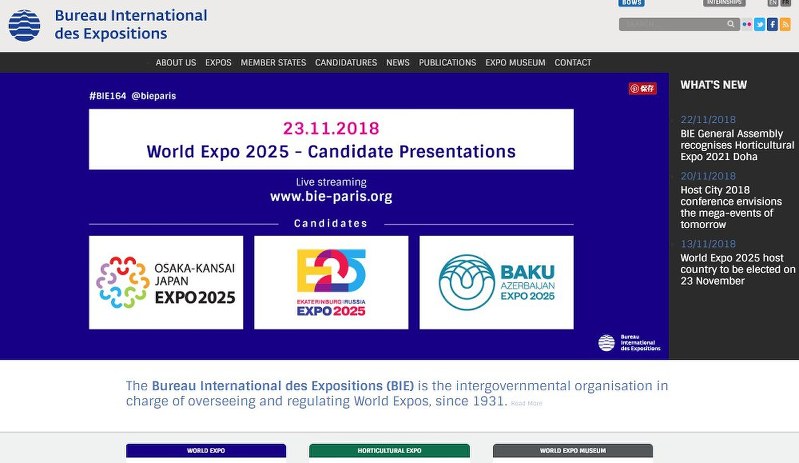Open the Expos menu

pos(218,63)
